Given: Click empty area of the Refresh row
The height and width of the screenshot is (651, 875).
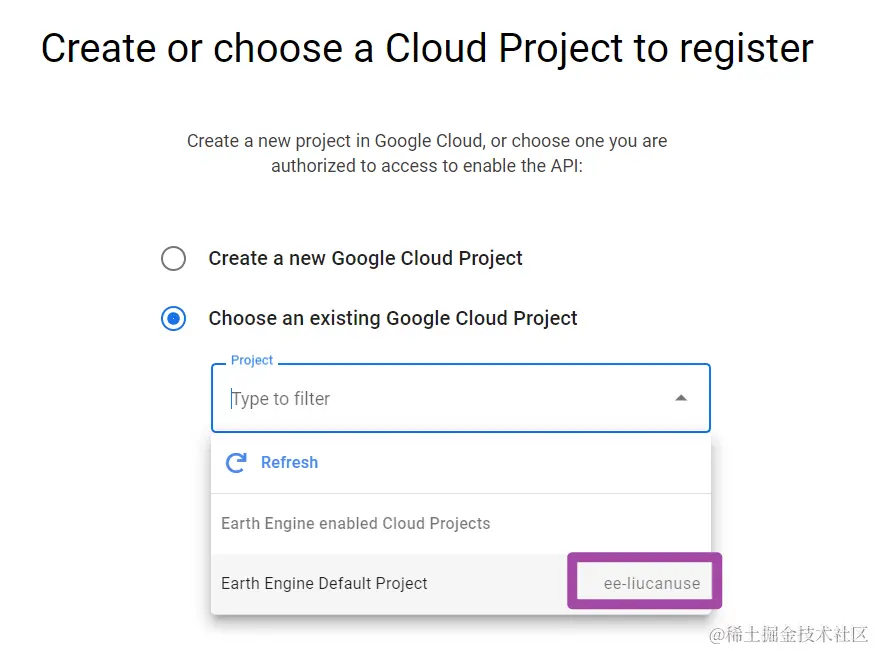Looking at the screenshot, I should click(x=520, y=462).
